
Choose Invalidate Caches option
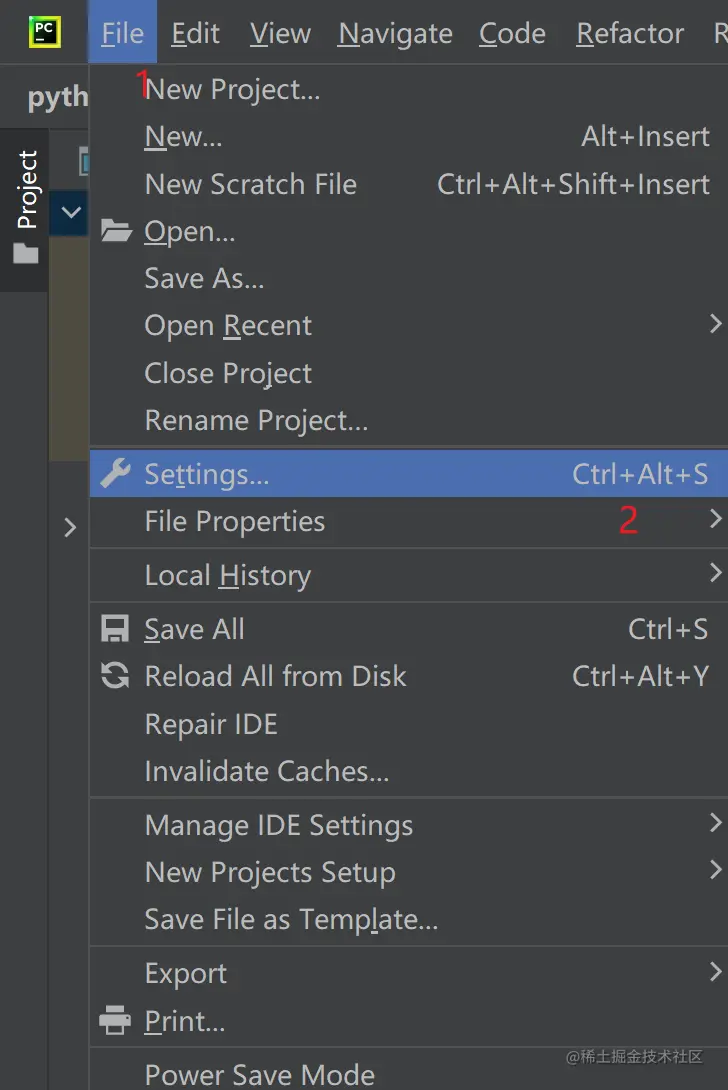(x=267, y=771)
